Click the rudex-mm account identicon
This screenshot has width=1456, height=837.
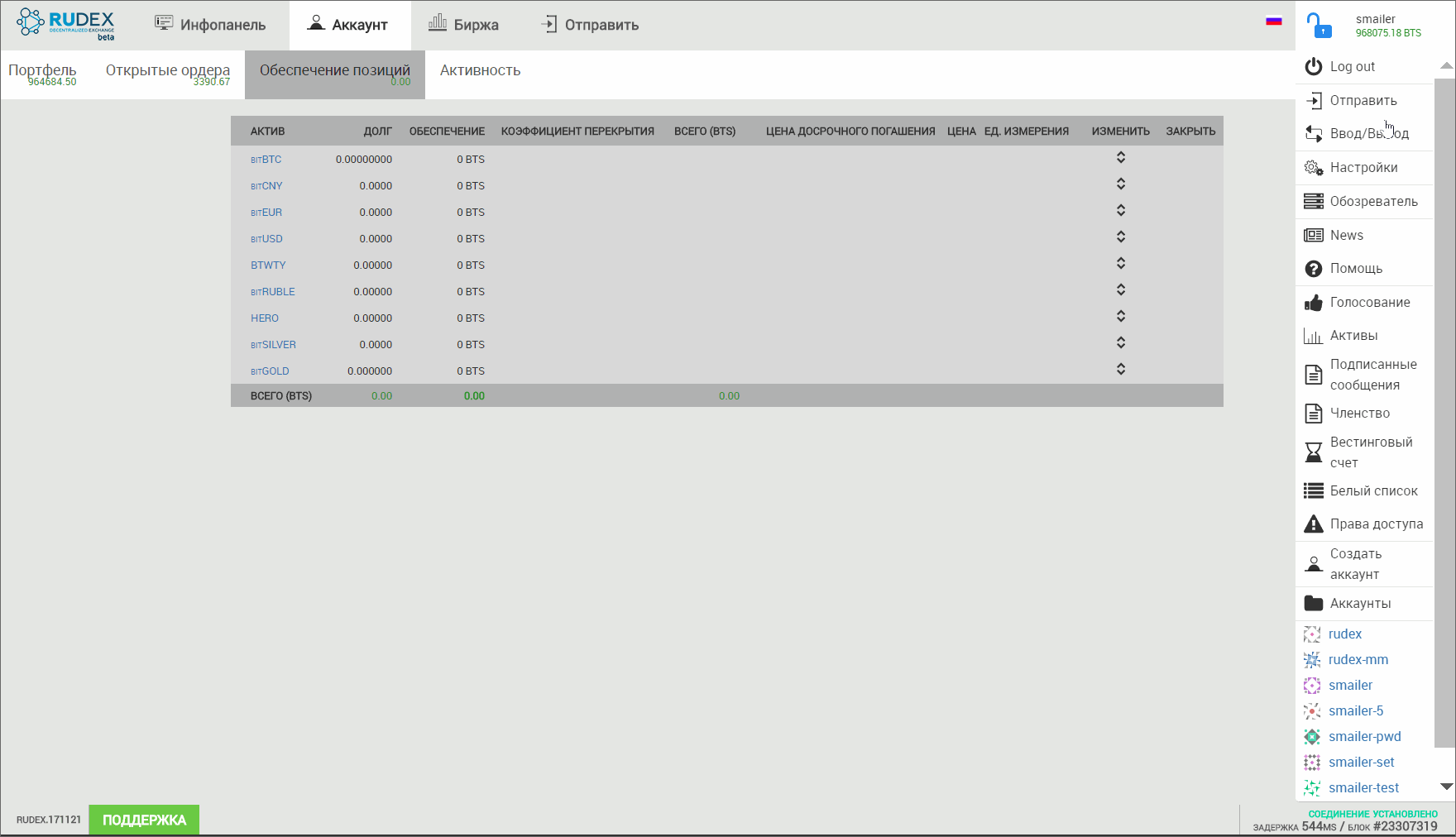coord(1312,660)
